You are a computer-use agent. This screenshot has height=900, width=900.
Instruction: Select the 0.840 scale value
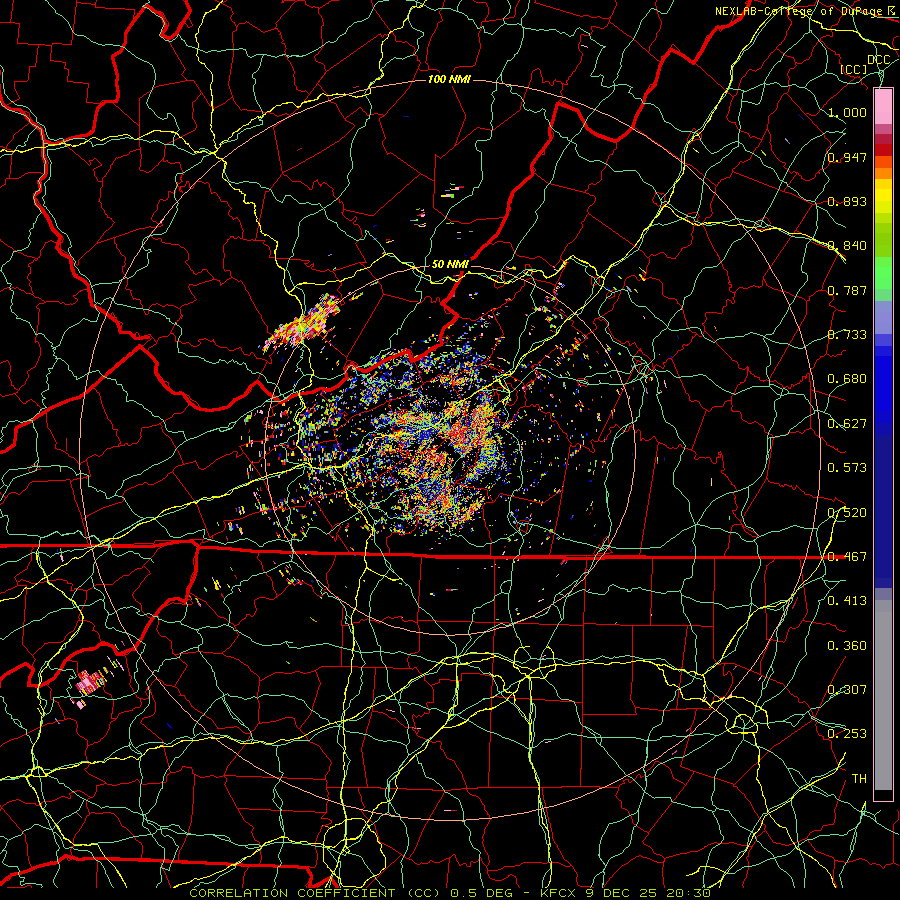pyautogui.click(x=847, y=246)
